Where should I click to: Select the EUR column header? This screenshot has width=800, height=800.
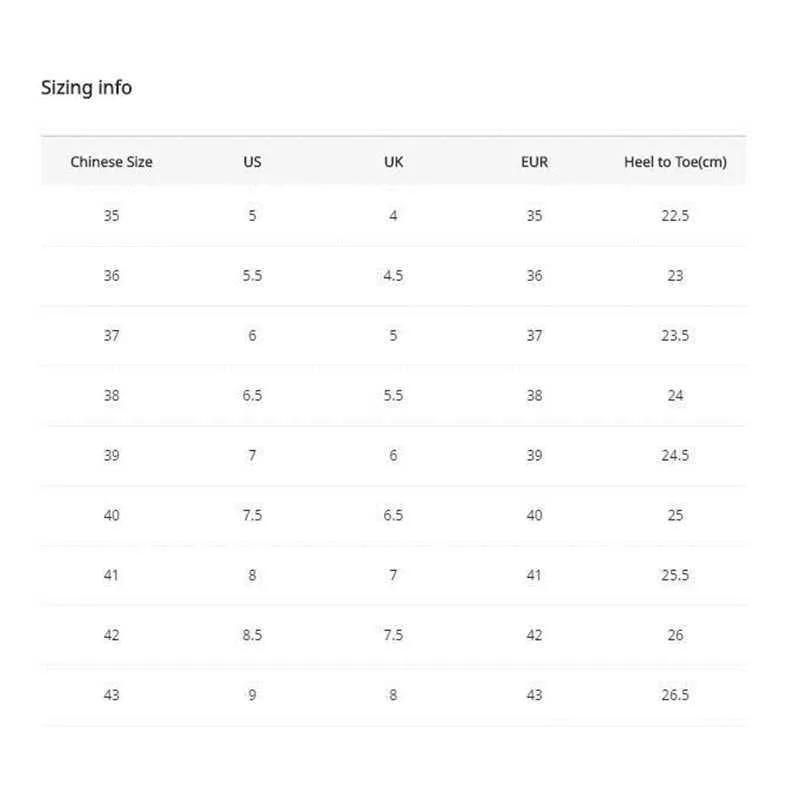point(534,162)
